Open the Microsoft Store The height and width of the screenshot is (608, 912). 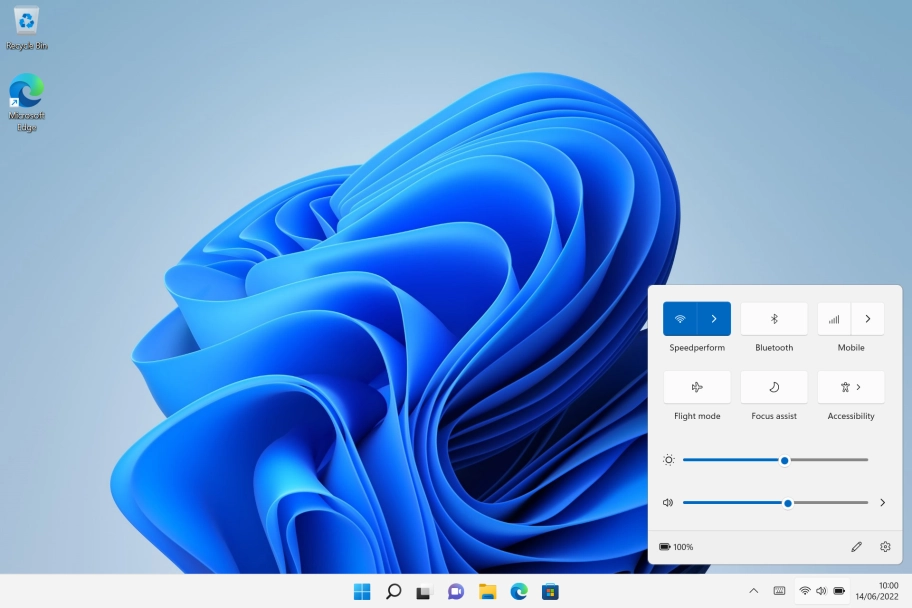pos(548,591)
